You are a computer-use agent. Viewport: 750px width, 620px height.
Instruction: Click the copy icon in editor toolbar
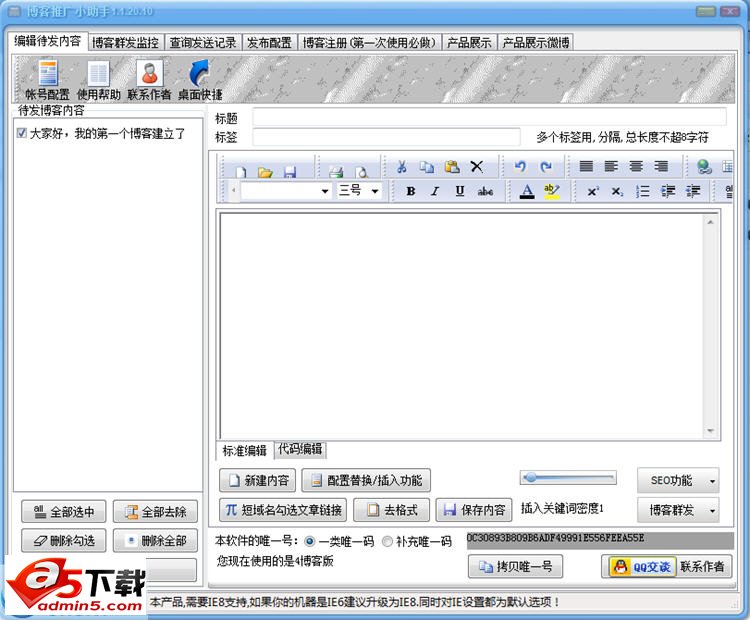[427, 166]
